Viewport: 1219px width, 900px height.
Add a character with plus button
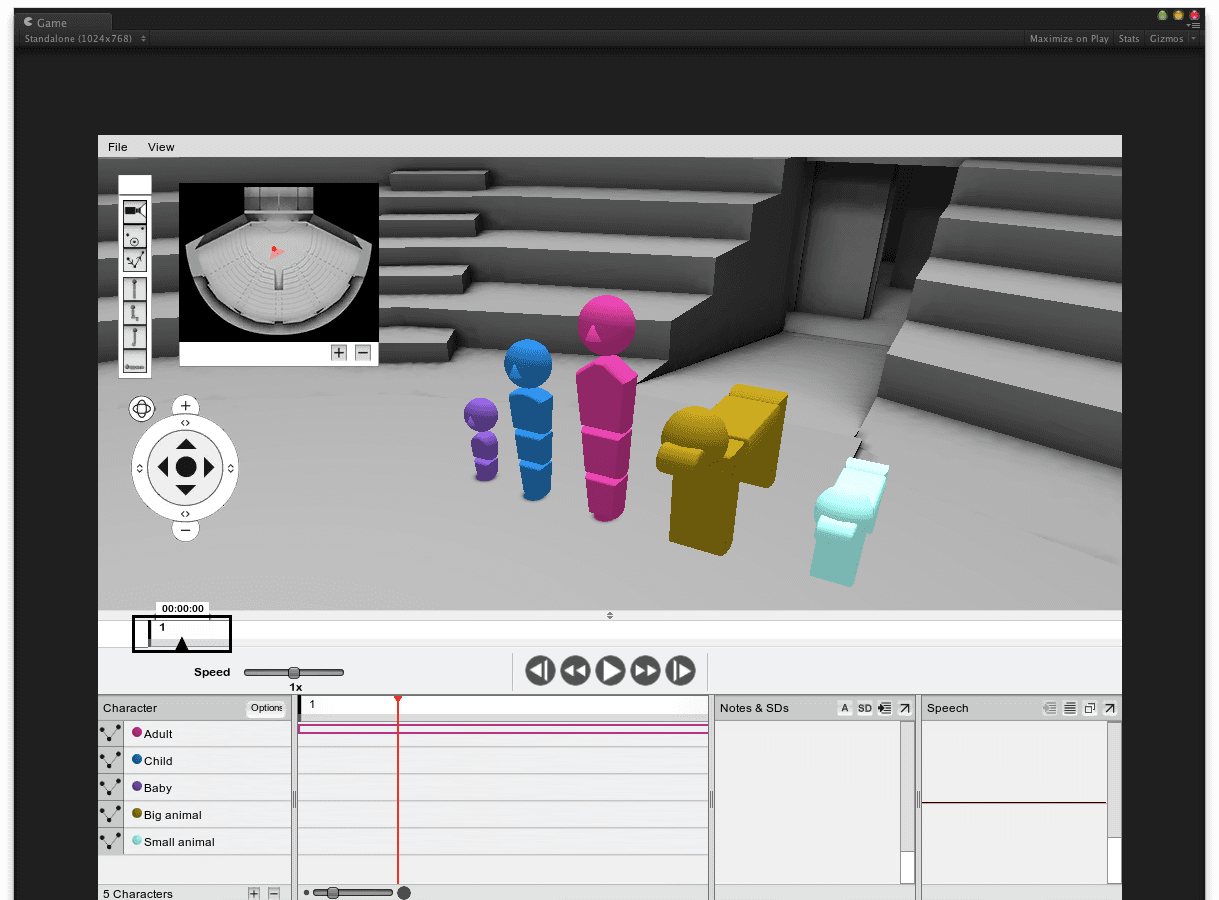[x=254, y=893]
